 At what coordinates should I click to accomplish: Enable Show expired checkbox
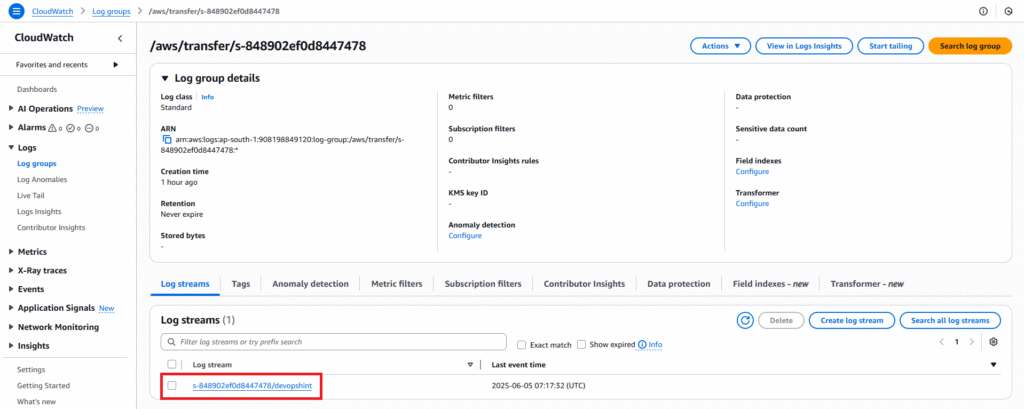click(582, 344)
